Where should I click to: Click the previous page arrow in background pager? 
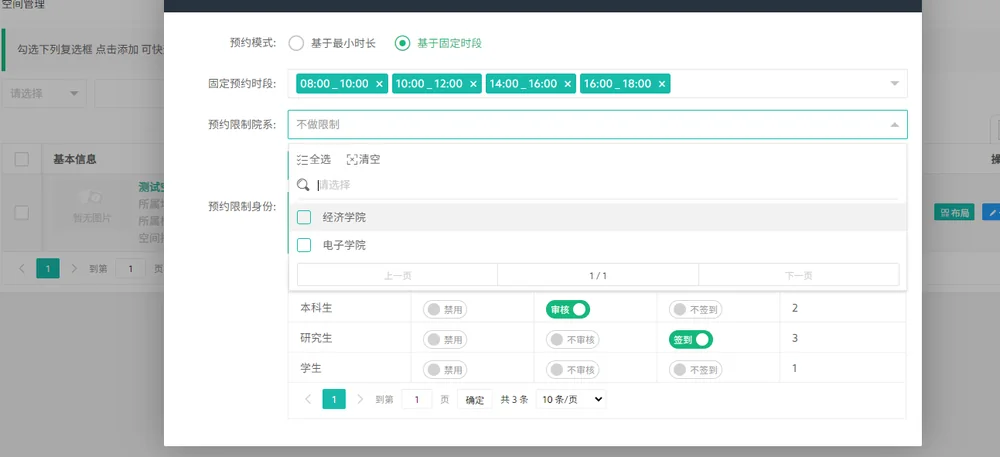22,268
